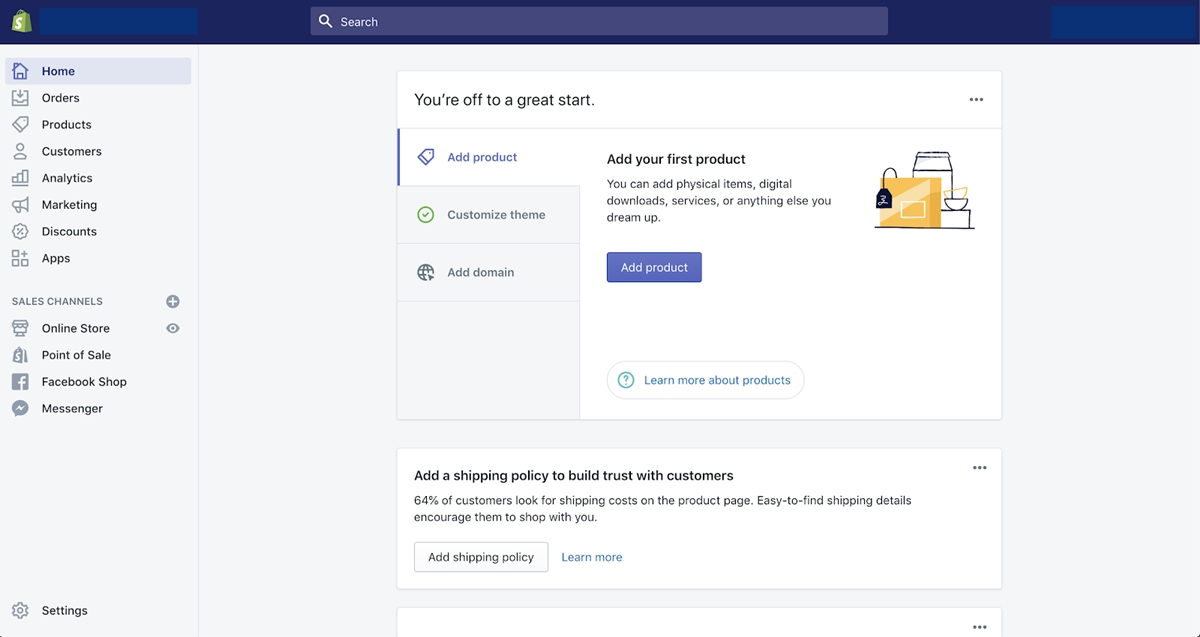This screenshot has height=637, width=1200.
Task: Switch to the Customize theme step
Action: (x=495, y=214)
